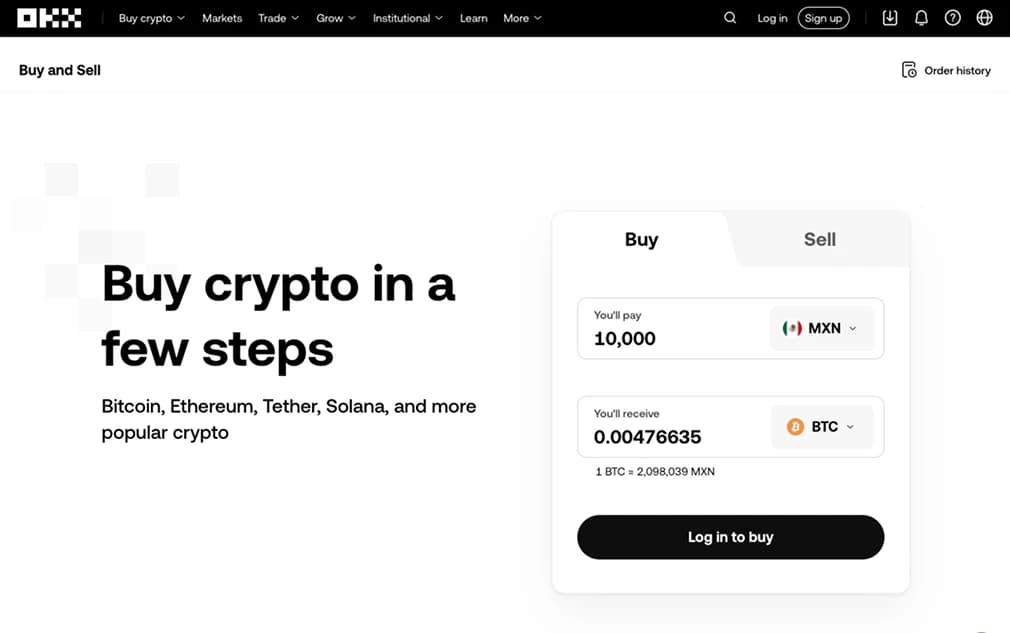
Task: Click the Order history icon
Action: (x=909, y=70)
